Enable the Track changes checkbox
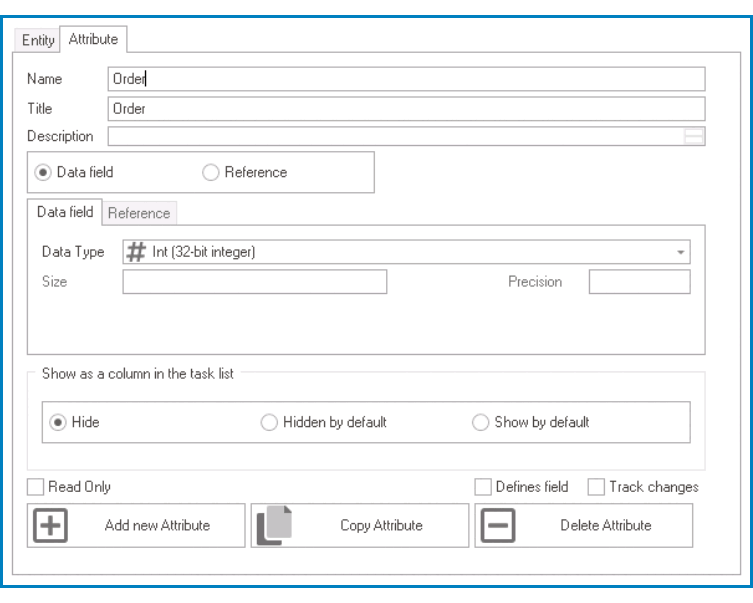 point(596,487)
